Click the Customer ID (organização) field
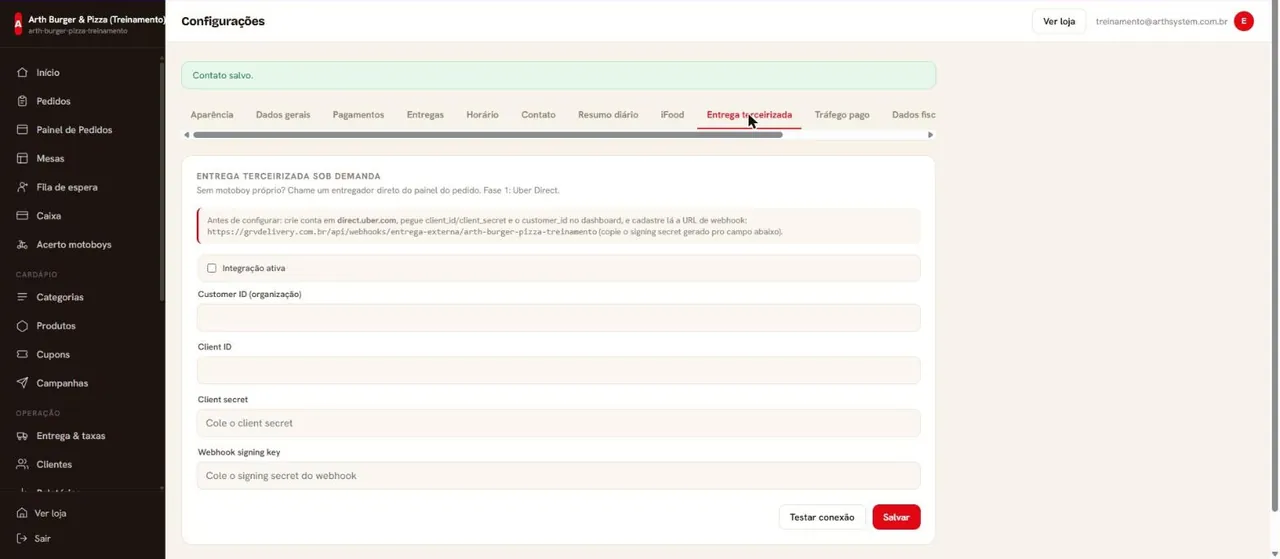 point(558,318)
